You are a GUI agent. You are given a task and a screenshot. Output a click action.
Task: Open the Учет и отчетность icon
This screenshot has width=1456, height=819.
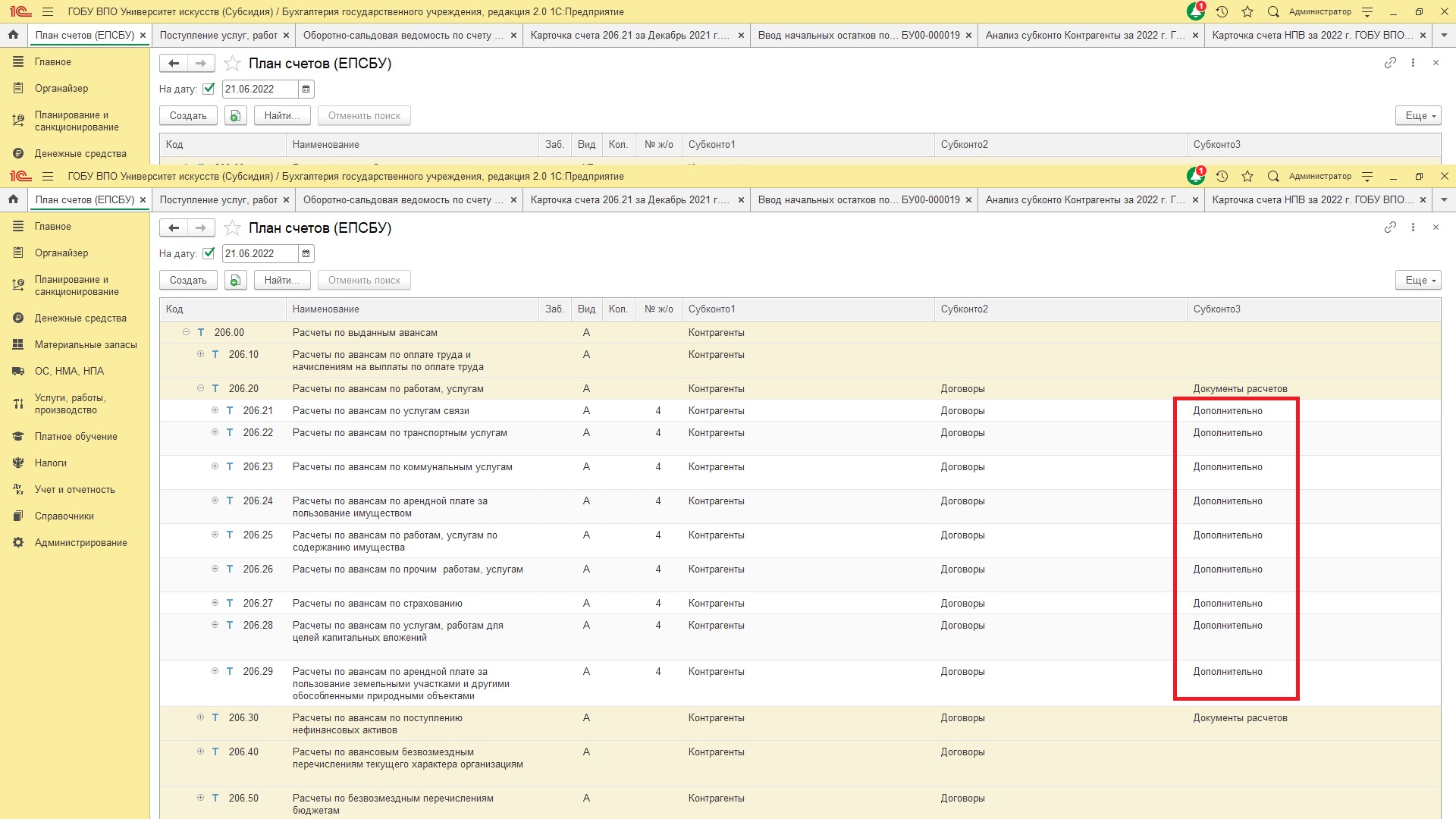click(18, 489)
